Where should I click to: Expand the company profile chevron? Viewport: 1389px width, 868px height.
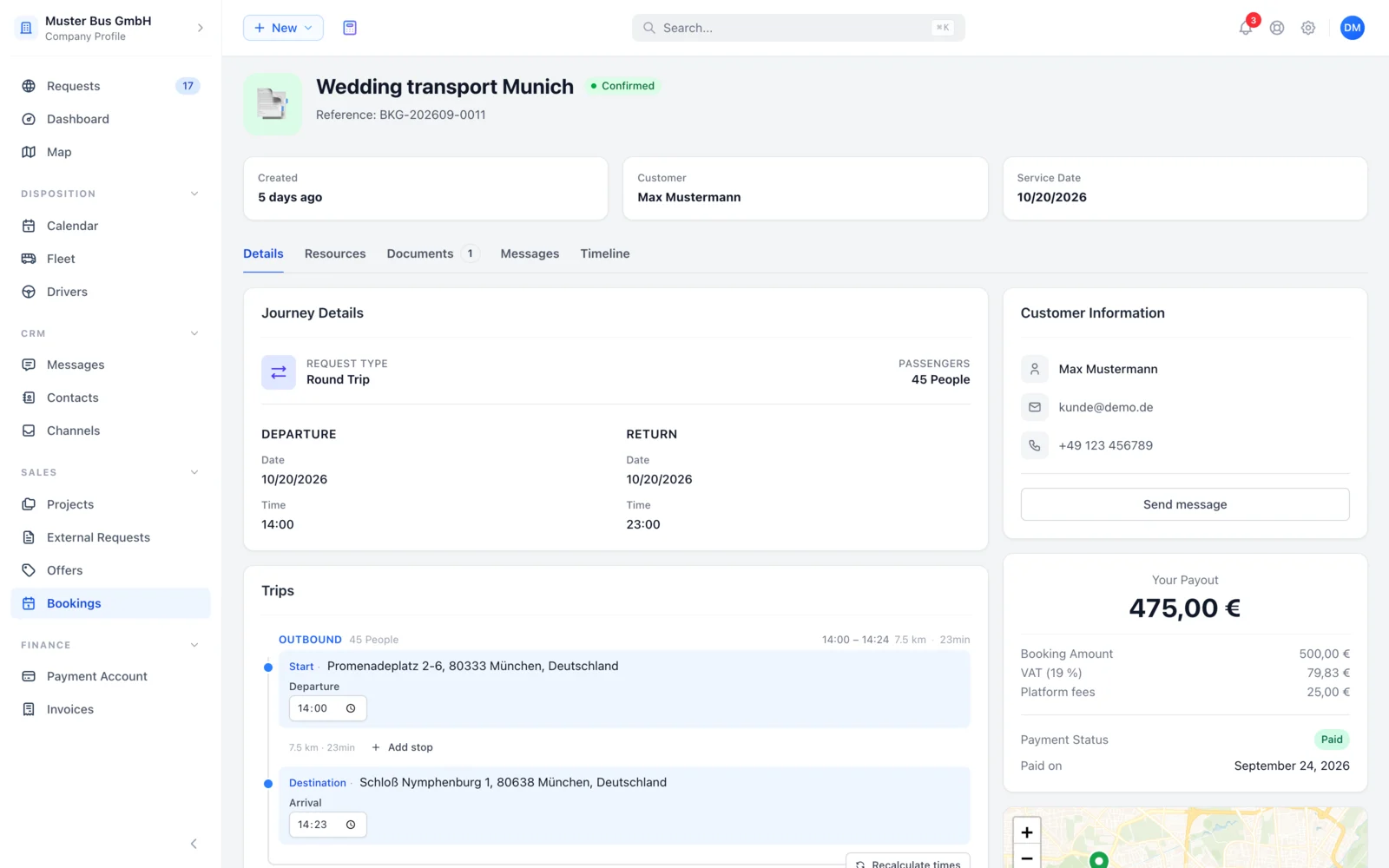(x=201, y=28)
